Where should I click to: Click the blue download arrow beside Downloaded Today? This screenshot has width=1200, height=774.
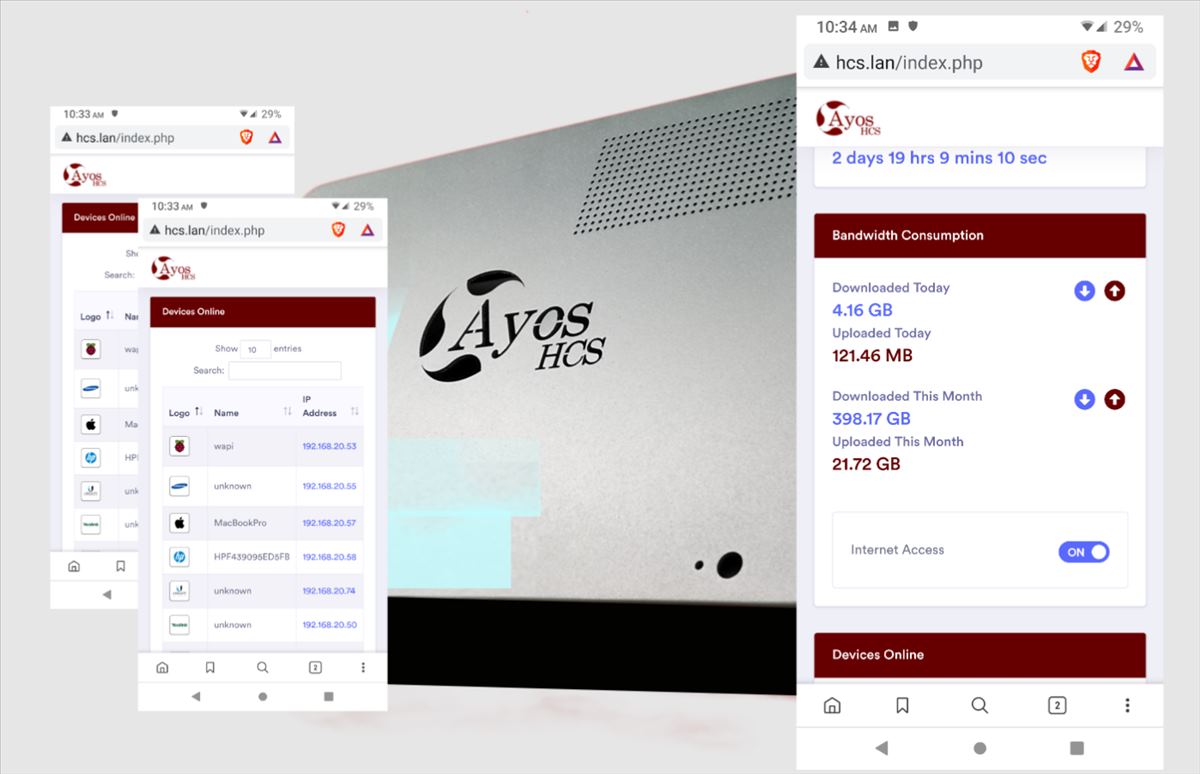coord(1084,291)
